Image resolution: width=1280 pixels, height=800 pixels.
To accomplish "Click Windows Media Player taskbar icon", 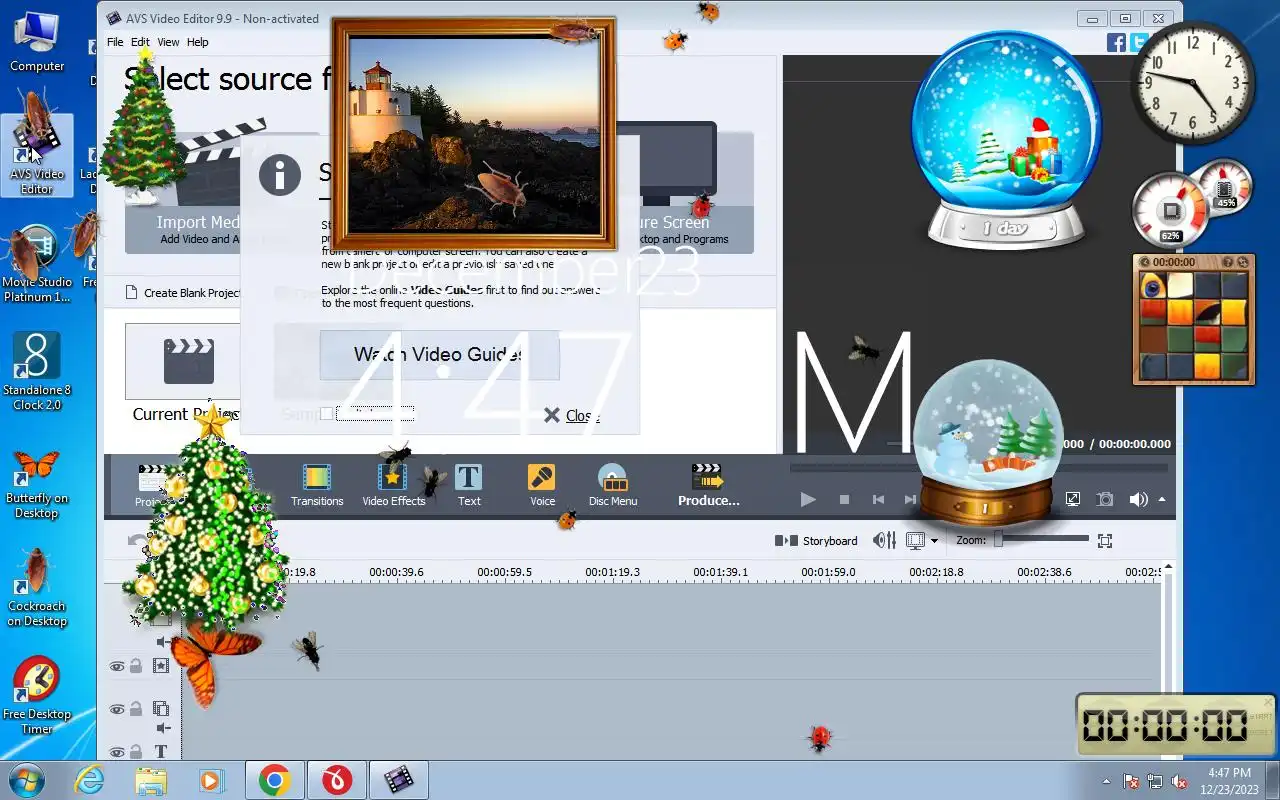I will click(211, 780).
